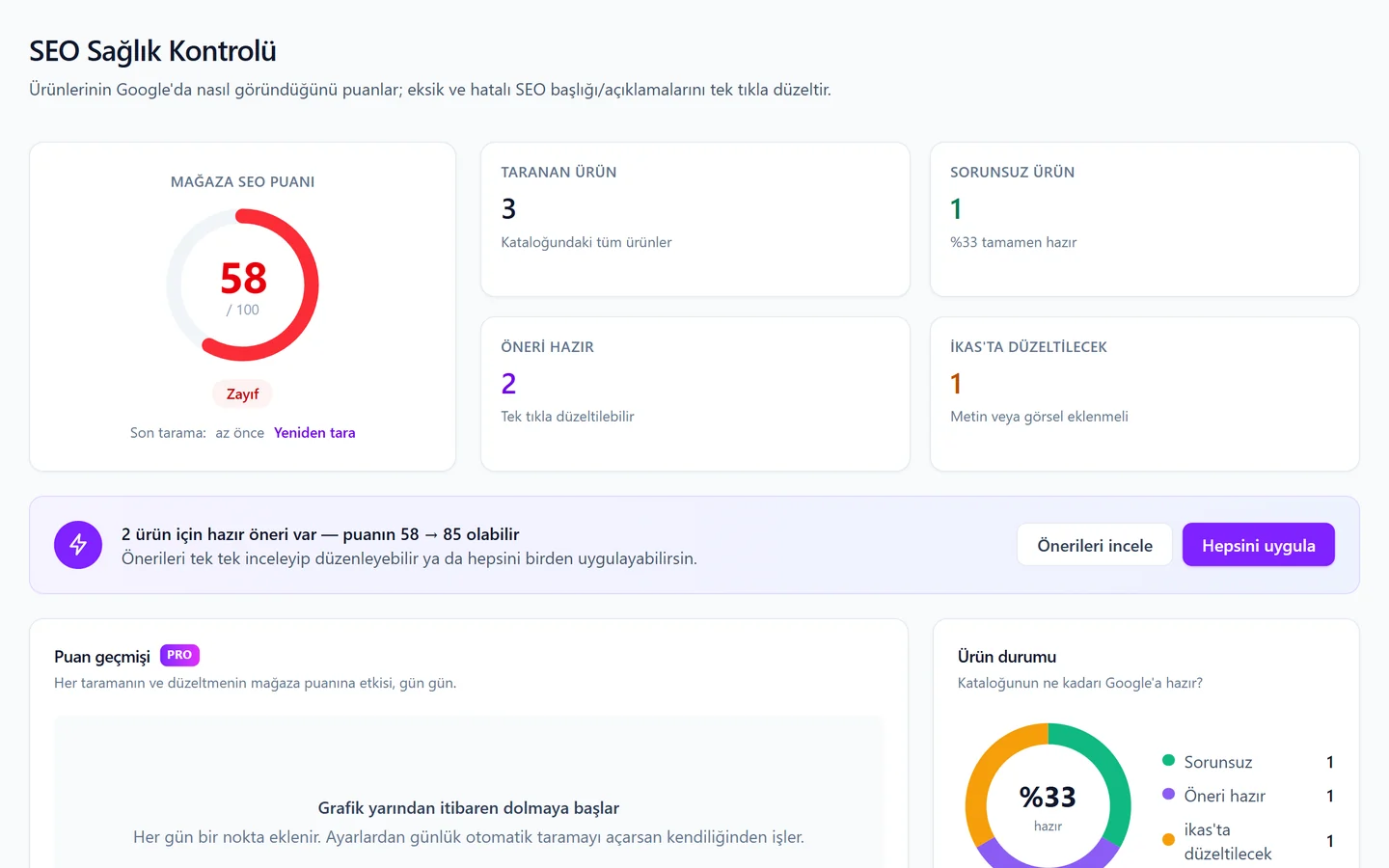Click the Sorunsuz Ürün value 1

tap(956, 209)
